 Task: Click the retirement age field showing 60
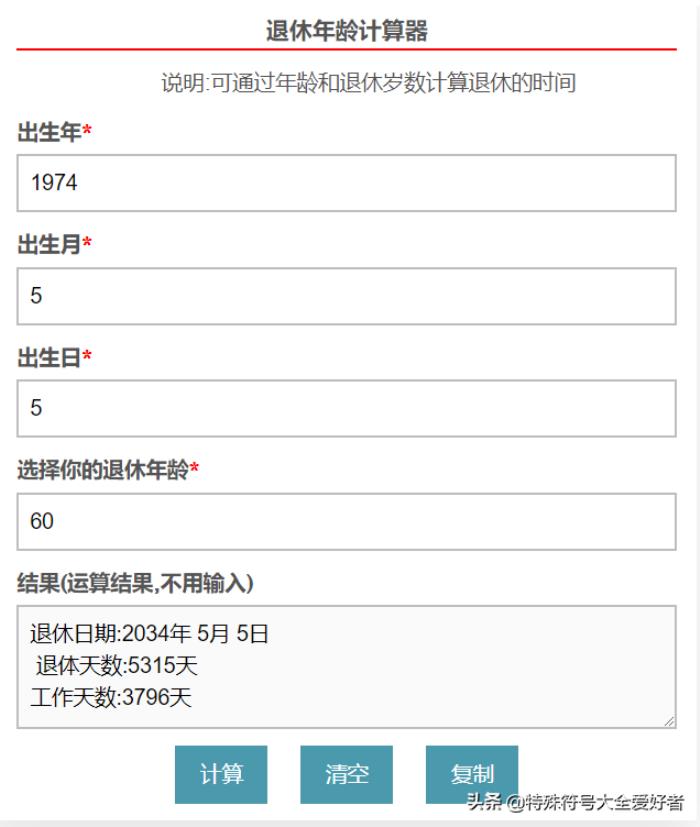(346, 522)
